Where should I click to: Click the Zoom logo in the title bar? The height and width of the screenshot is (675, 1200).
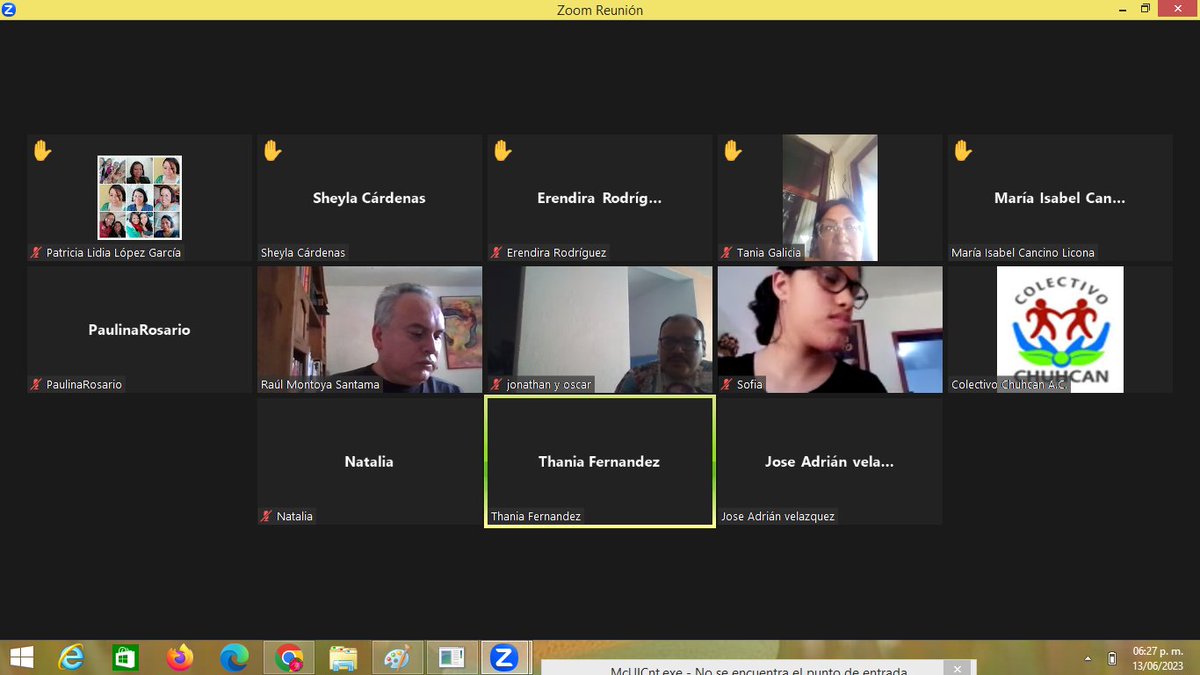click(9, 9)
